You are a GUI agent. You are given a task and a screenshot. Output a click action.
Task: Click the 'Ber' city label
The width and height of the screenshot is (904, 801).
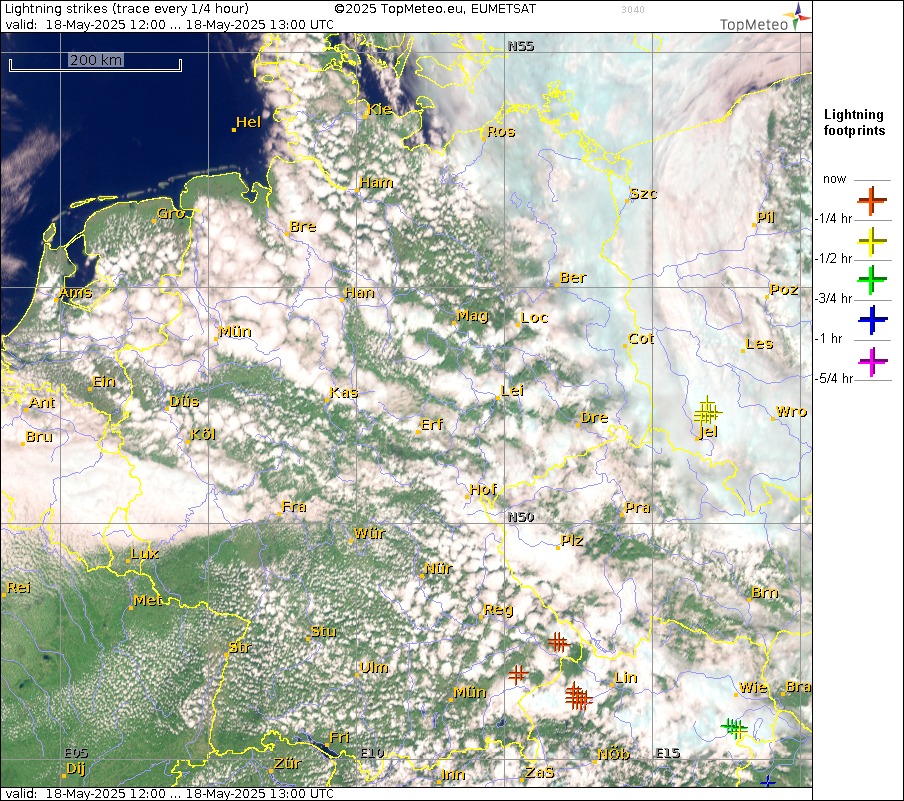[x=573, y=277]
